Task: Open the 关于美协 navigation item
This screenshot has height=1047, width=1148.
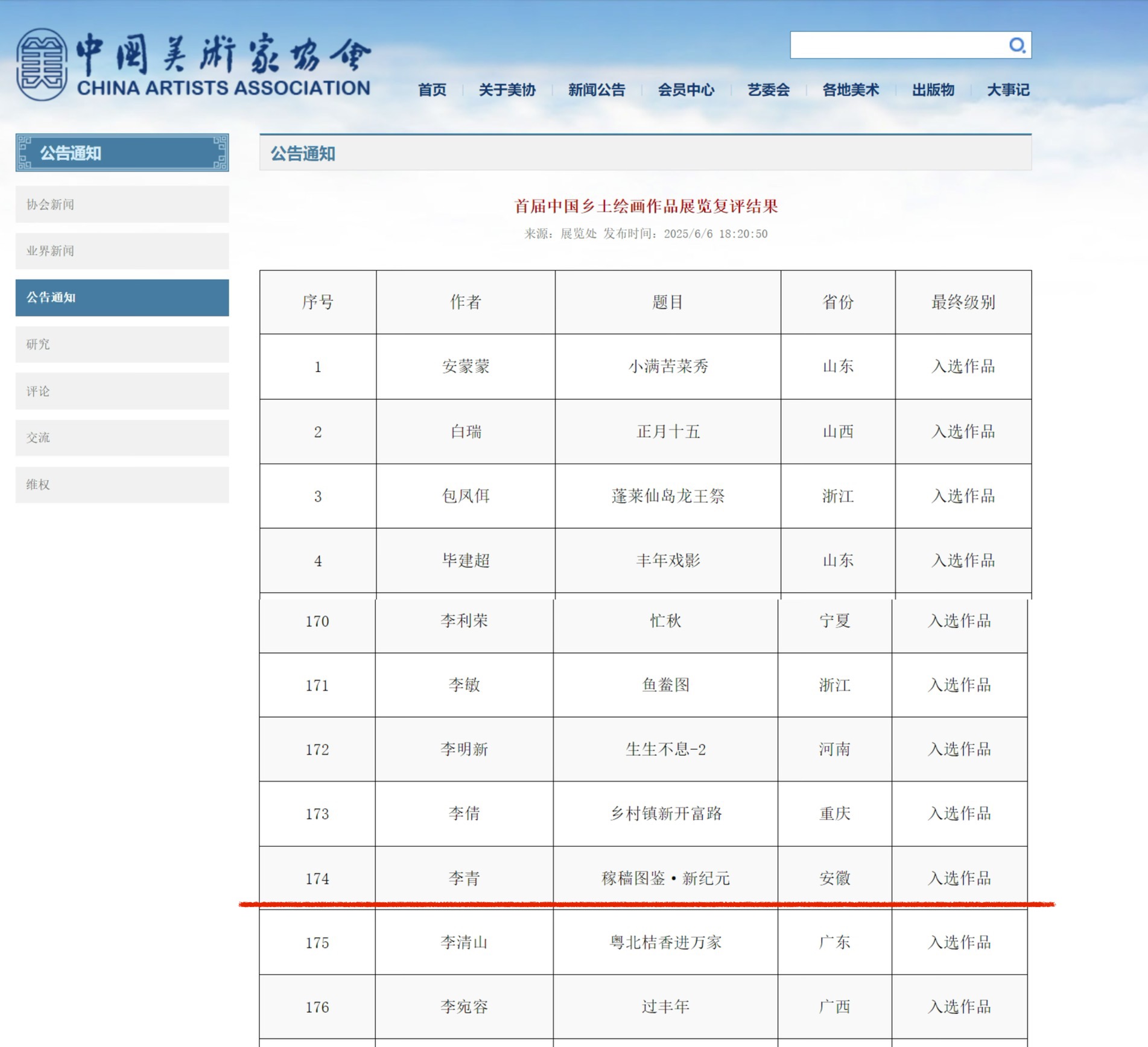Action: point(507,90)
